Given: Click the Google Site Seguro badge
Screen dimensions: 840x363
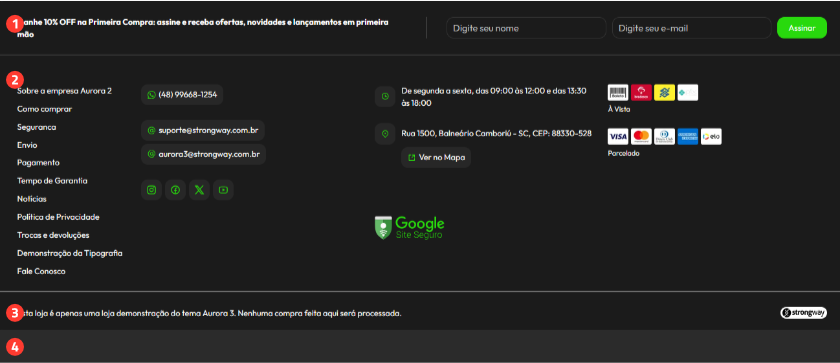Looking at the screenshot, I should click(x=409, y=227).
